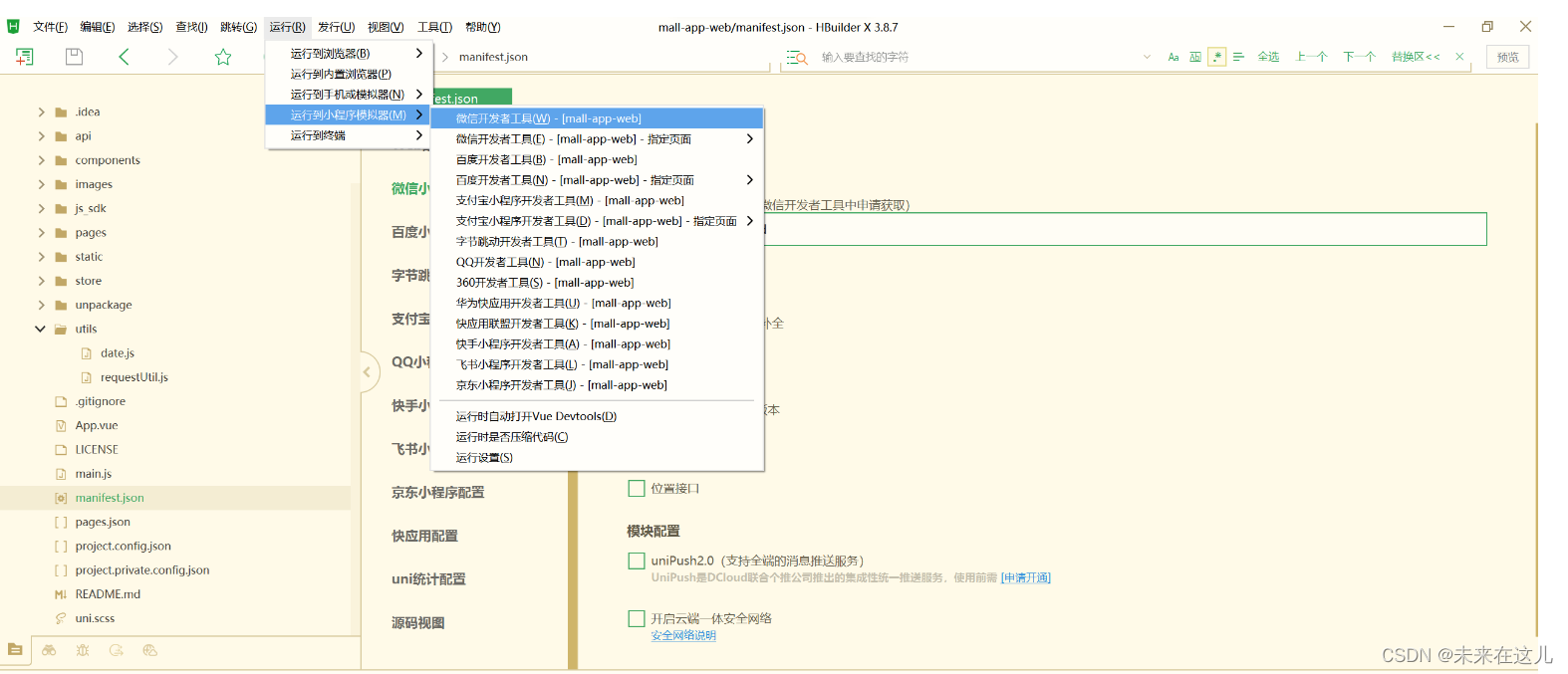Expand the .idea folder
The width and height of the screenshot is (1568, 674).
[41, 112]
